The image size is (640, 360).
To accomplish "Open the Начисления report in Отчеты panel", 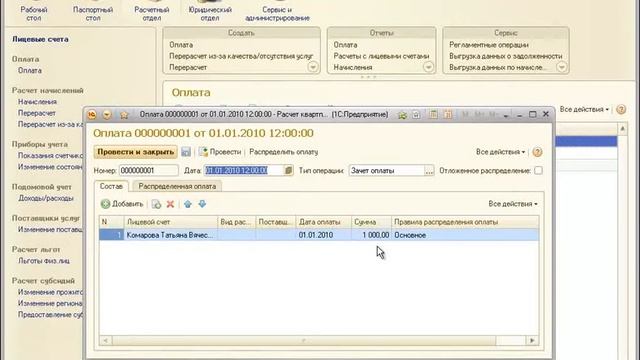I will 353,67.
